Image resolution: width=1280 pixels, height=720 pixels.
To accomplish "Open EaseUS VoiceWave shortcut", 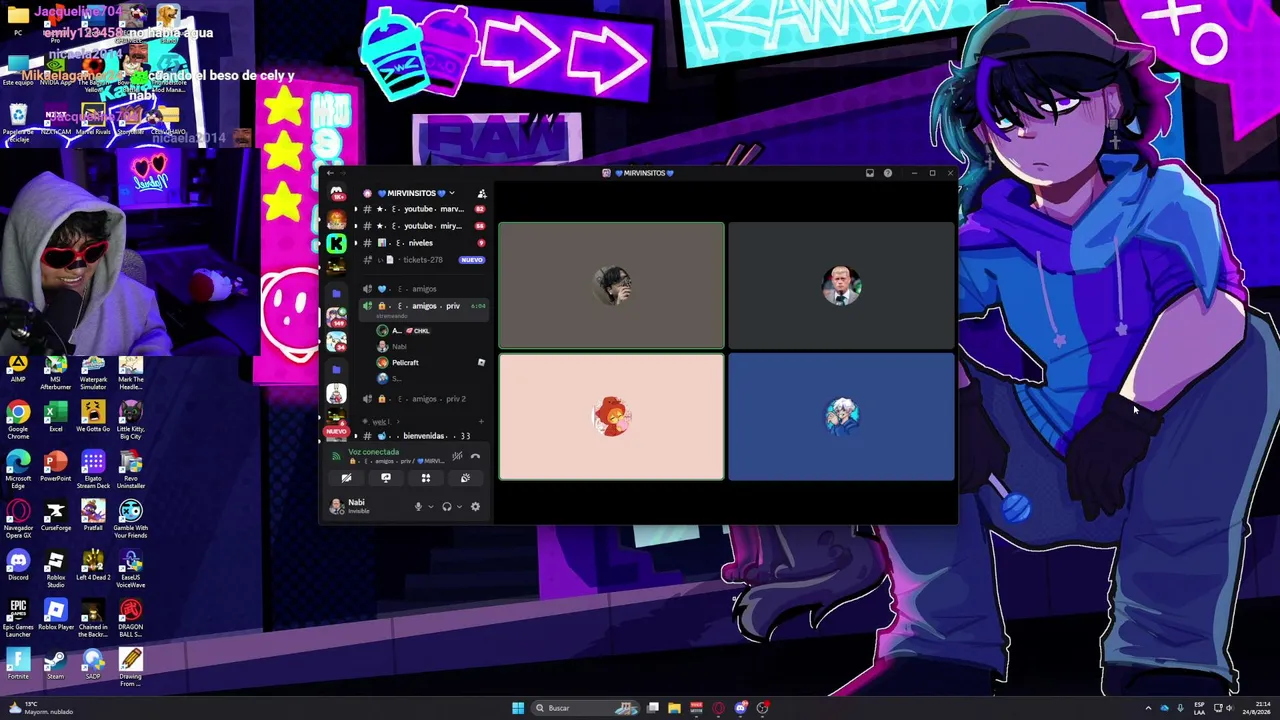I will tap(130, 570).
